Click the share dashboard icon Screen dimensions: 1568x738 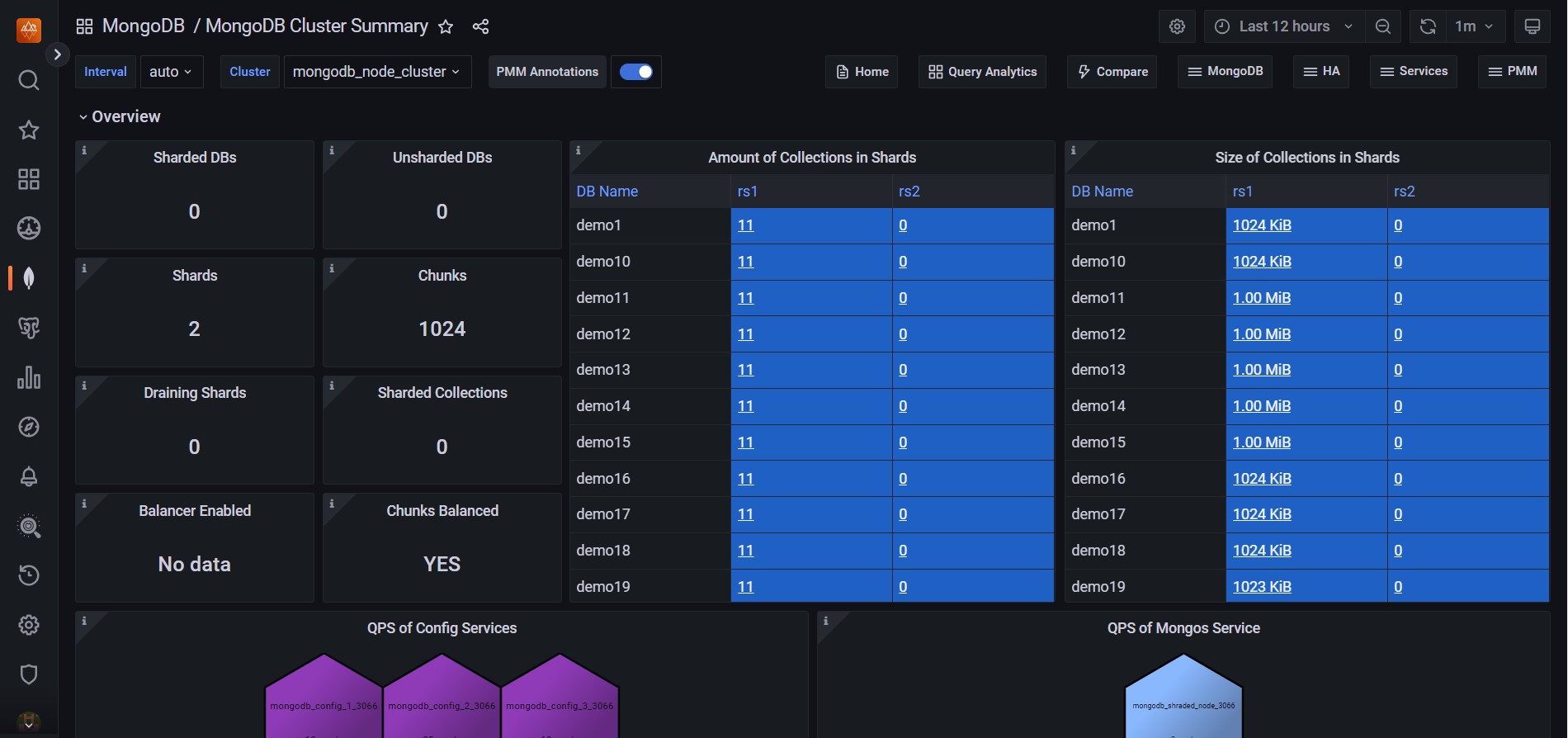(480, 26)
